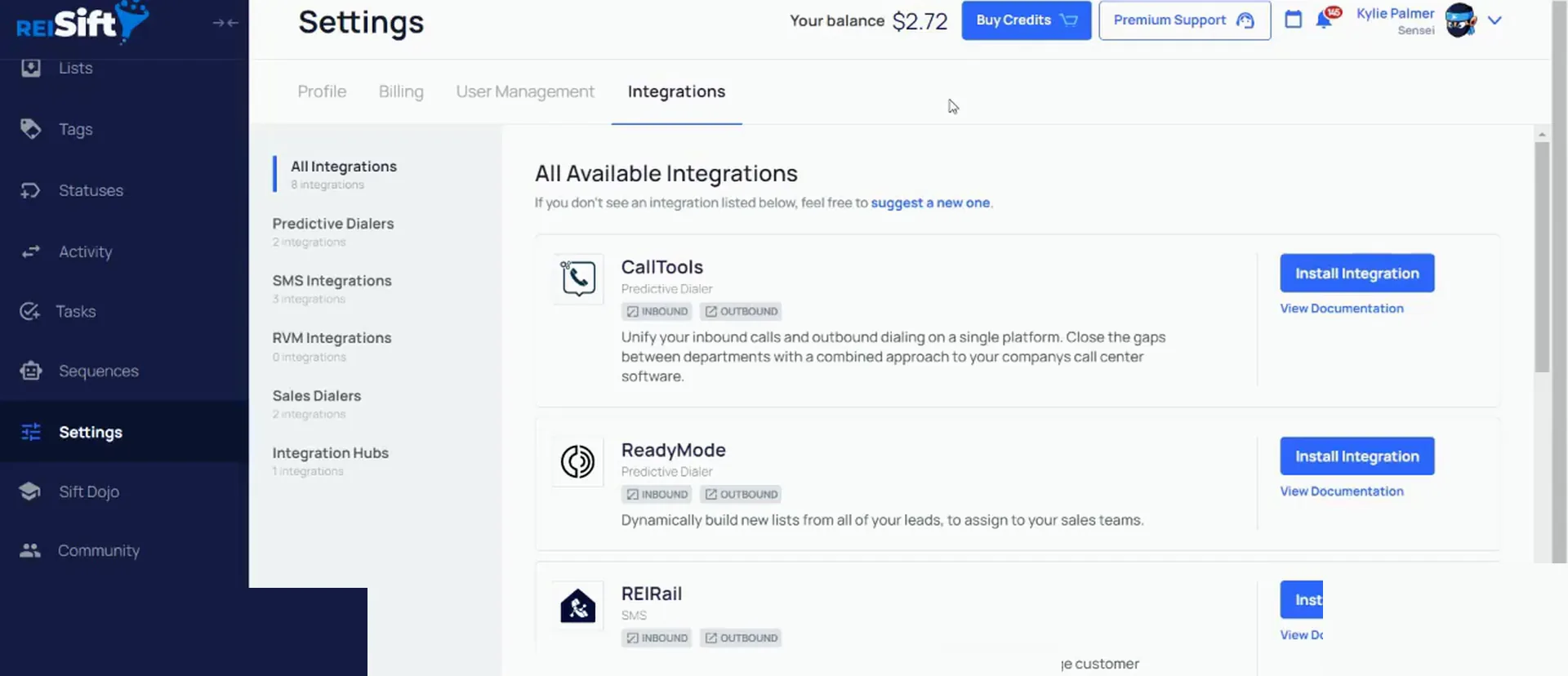Open the Tags sidebar icon
The width and height of the screenshot is (1568, 676).
click(x=31, y=129)
